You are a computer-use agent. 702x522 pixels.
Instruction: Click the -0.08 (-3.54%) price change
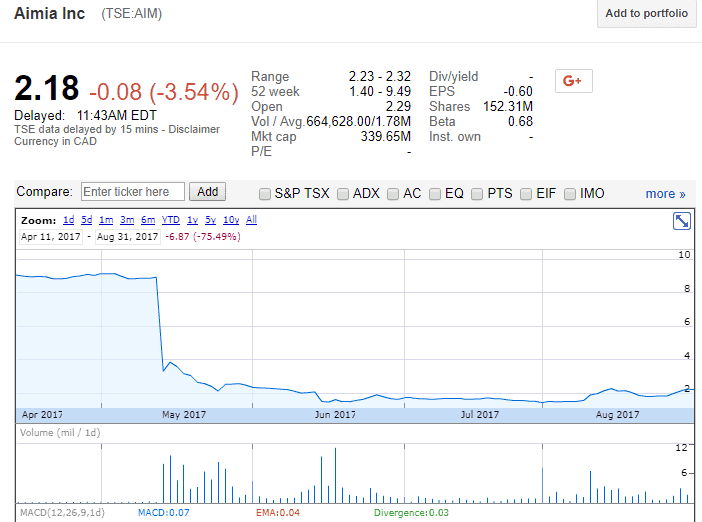164,92
